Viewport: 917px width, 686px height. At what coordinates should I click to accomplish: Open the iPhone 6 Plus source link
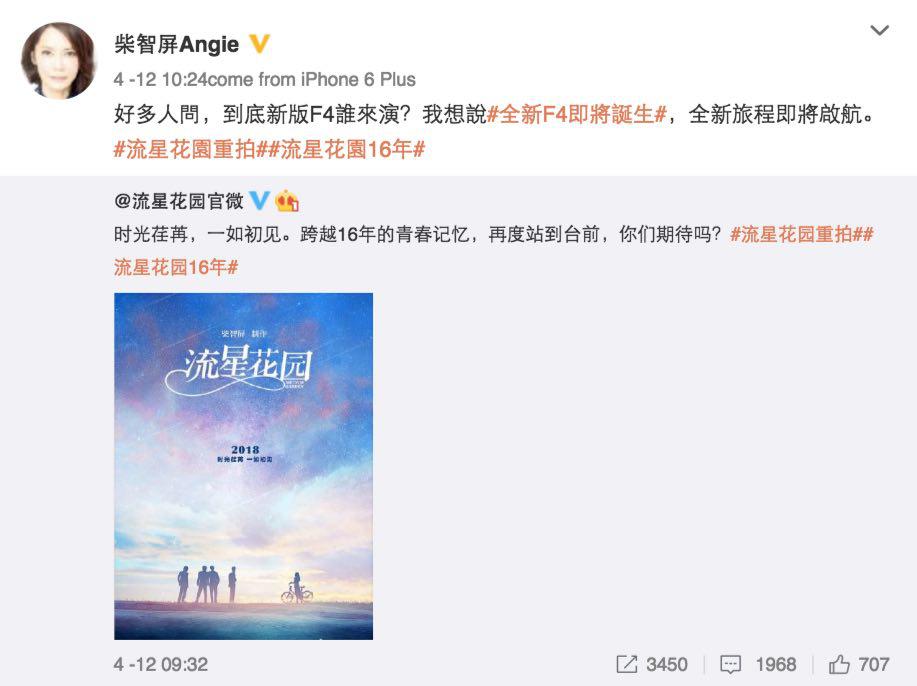pos(358,80)
